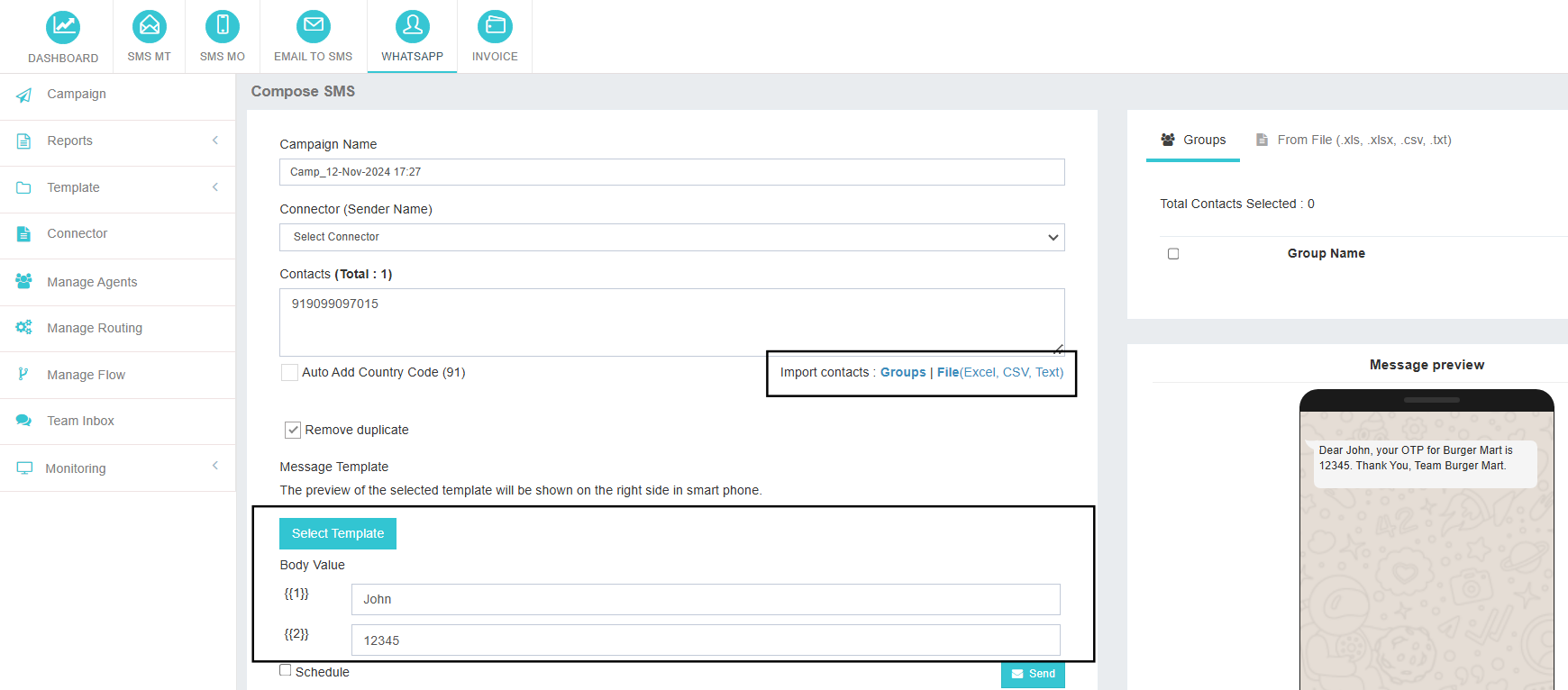
Task: Switch to the From File tab
Action: (x=1354, y=140)
